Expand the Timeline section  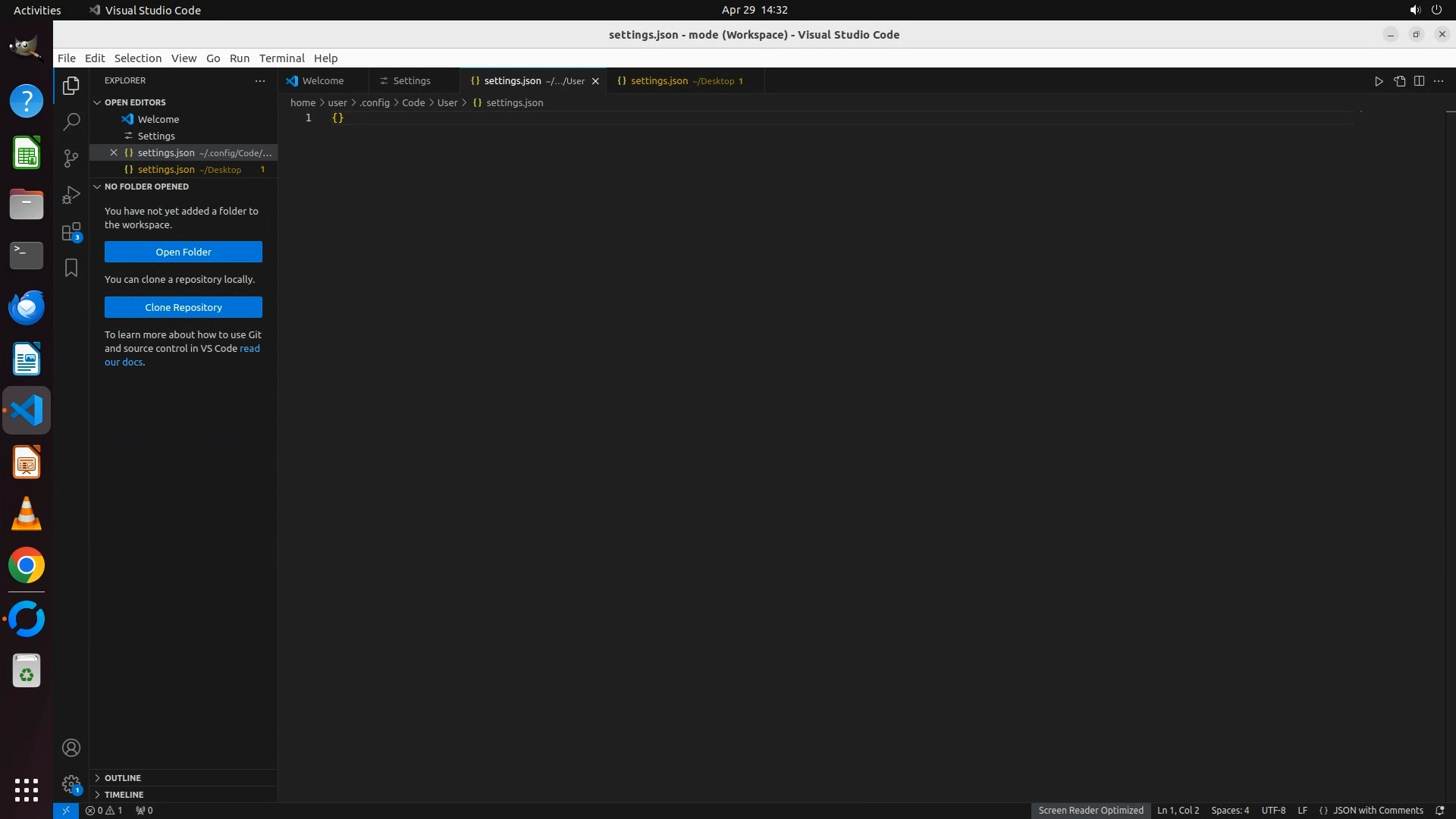(x=124, y=795)
